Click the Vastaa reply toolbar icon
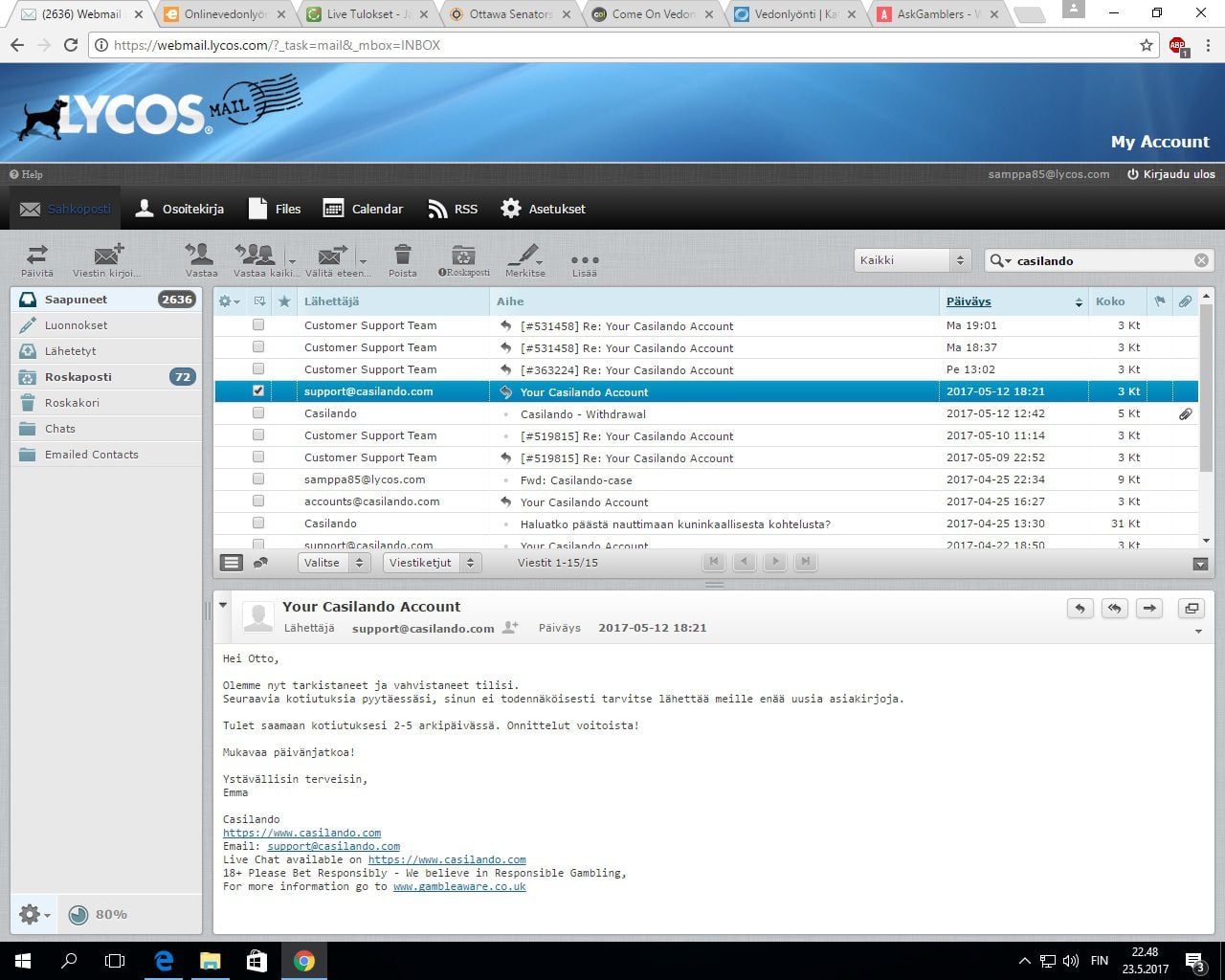The image size is (1225, 980). point(201,254)
